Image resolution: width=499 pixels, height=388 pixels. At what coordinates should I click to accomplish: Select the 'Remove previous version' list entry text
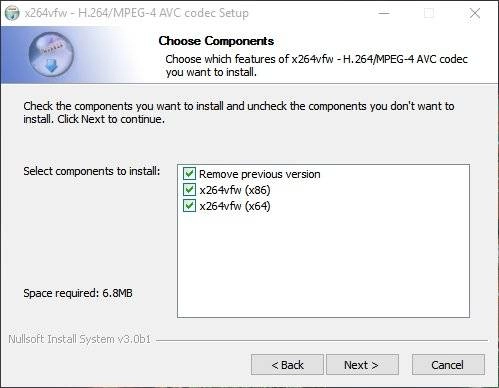(260, 174)
